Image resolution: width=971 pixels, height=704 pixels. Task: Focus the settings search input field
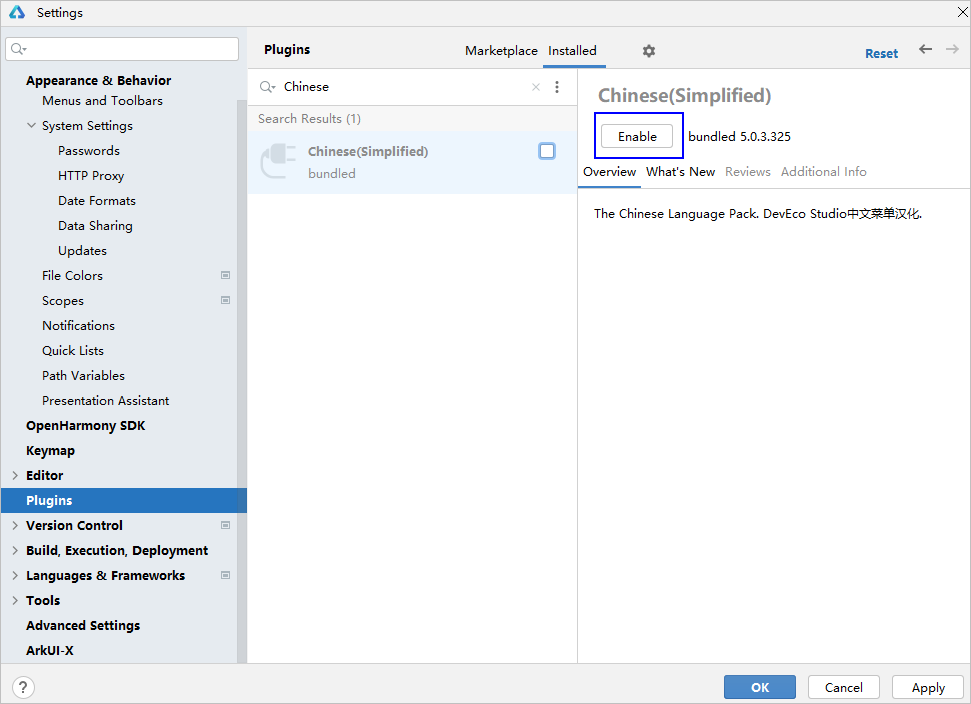point(122,49)
